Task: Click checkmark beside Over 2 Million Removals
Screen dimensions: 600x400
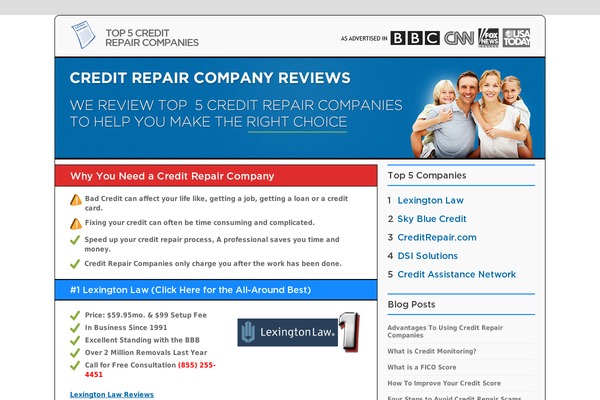Action: [x=75, y=353]
